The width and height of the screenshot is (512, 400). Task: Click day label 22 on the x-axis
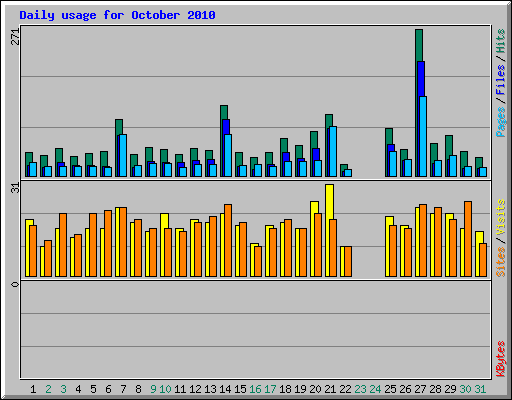(x=345, y=389)
